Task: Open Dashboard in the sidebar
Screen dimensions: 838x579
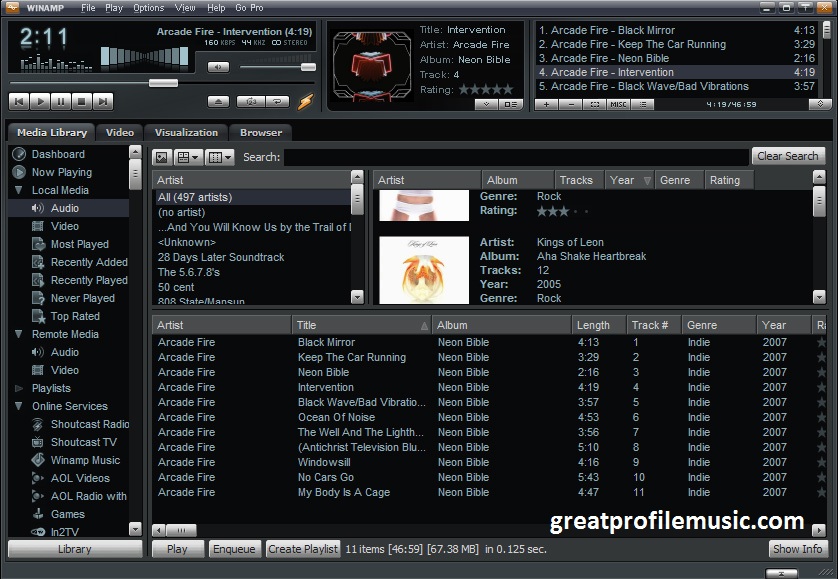Action: pos(58,154)
